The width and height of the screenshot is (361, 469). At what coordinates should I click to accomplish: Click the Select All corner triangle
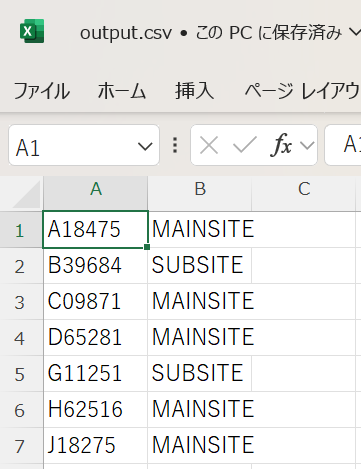pyautogui.click(x=27, y=194)
